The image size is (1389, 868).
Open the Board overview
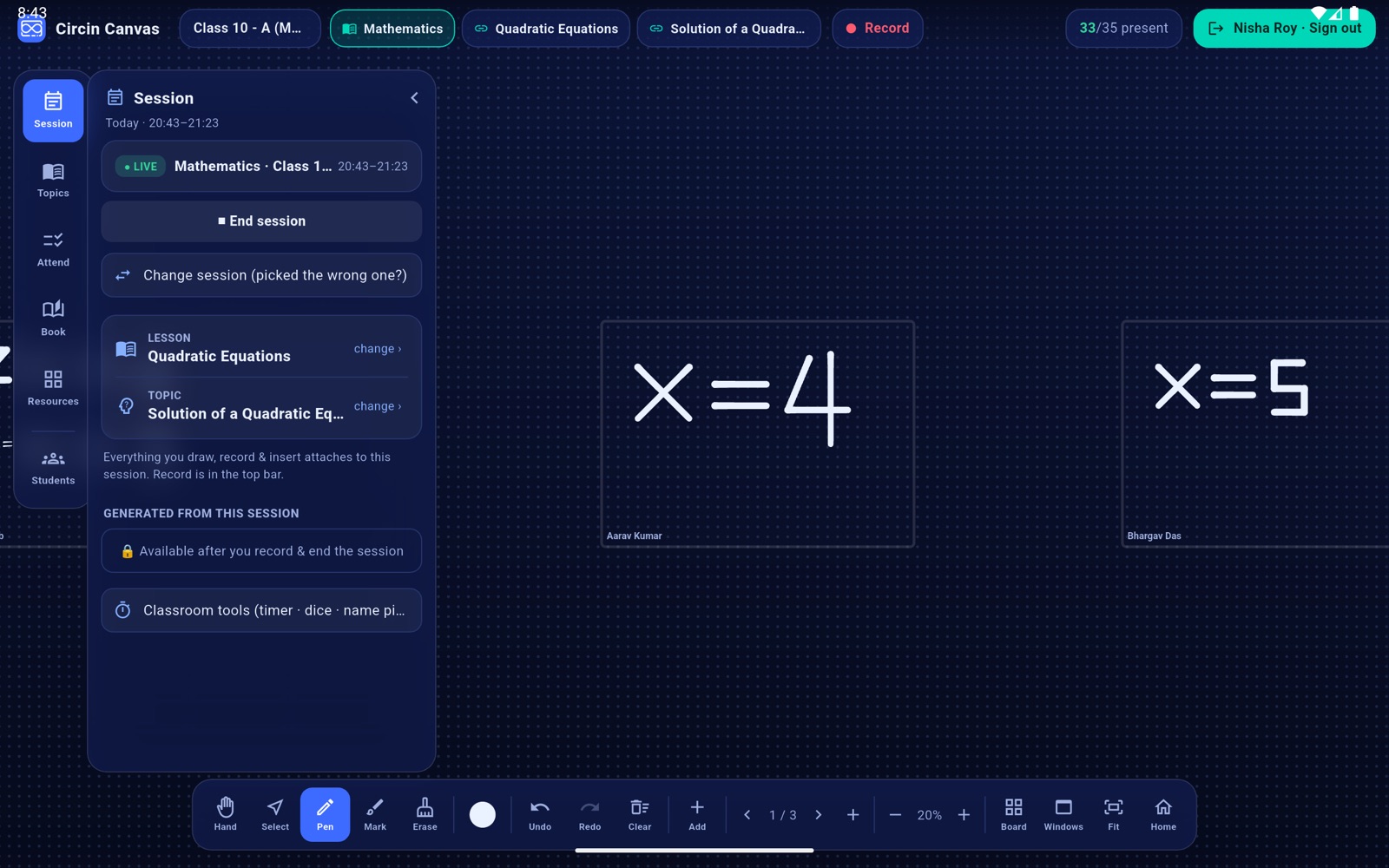1013,814
